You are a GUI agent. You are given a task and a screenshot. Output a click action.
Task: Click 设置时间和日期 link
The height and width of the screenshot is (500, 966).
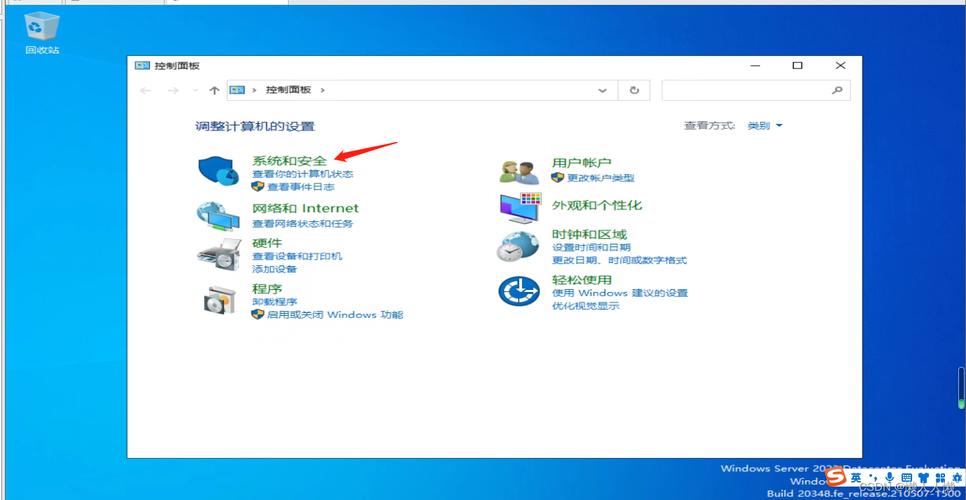591,248
